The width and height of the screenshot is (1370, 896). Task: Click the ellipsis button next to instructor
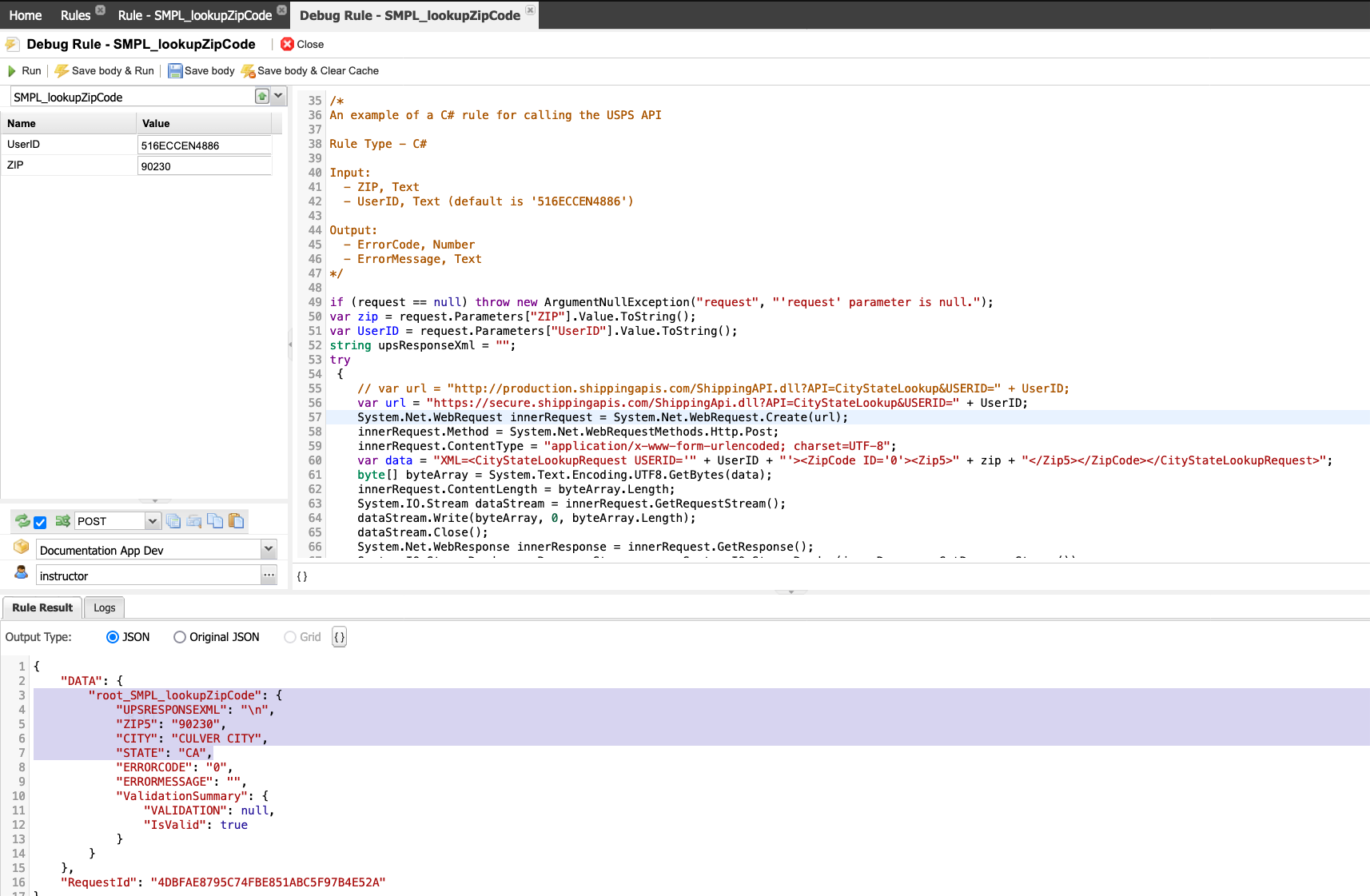tap(269, 575)
